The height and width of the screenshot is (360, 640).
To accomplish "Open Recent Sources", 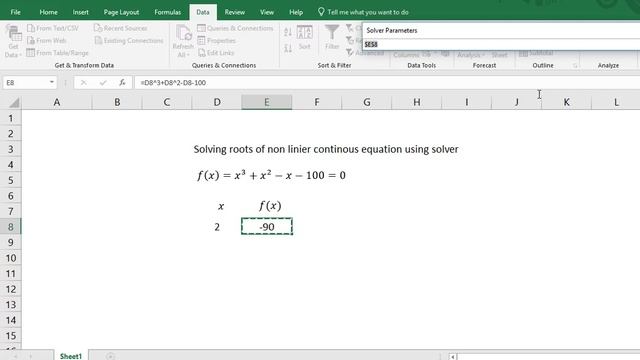I will click(x=120, y=28).
